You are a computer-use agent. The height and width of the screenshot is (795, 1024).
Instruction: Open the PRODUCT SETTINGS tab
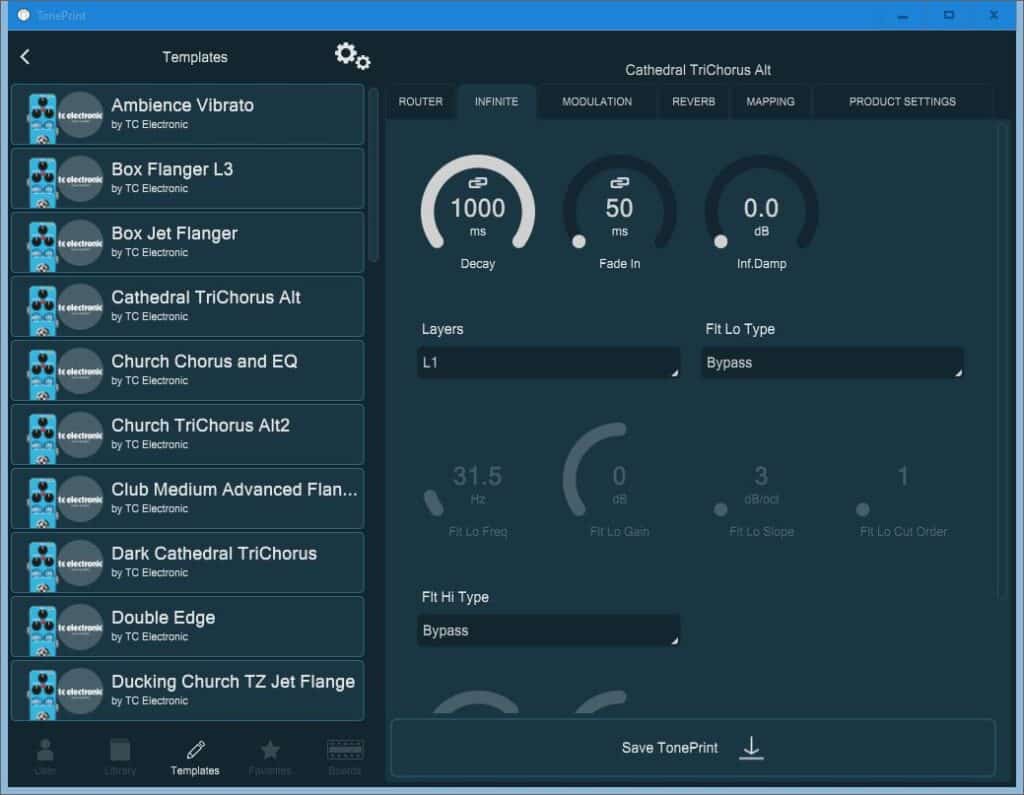pos(902,102)
